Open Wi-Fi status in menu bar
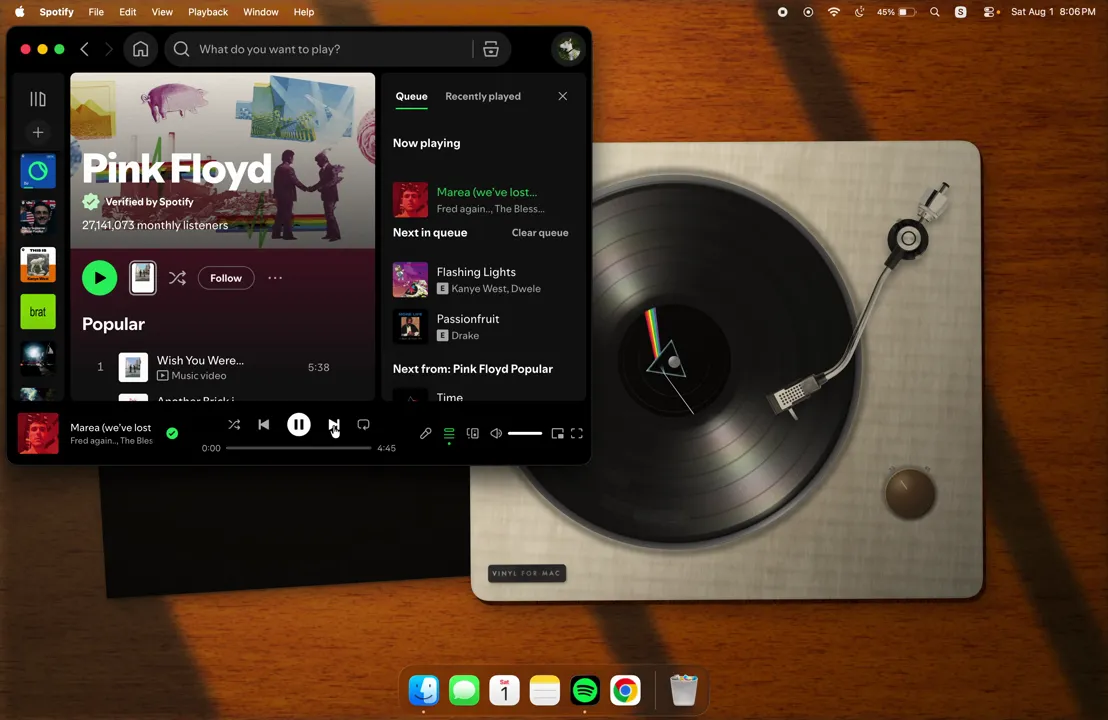 tap(834, 12)
